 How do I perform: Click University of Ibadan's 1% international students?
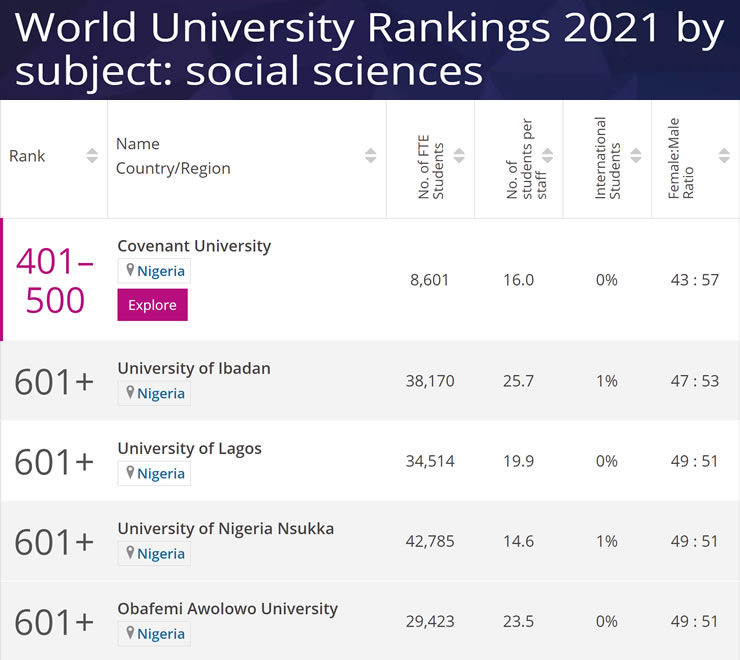606,381
